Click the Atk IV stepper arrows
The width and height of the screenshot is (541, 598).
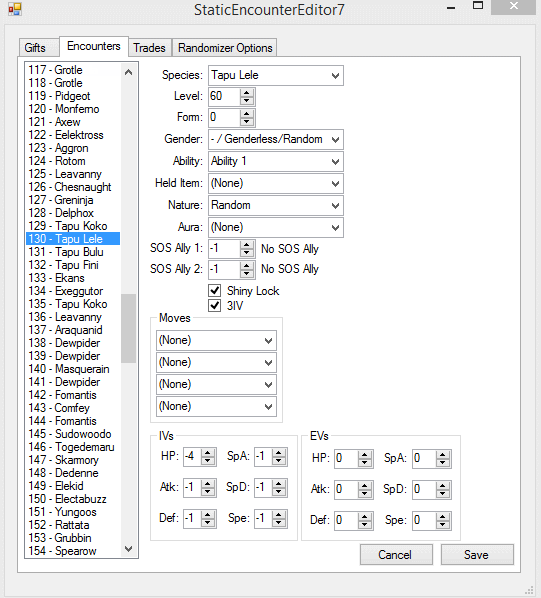tap(208, 487)
